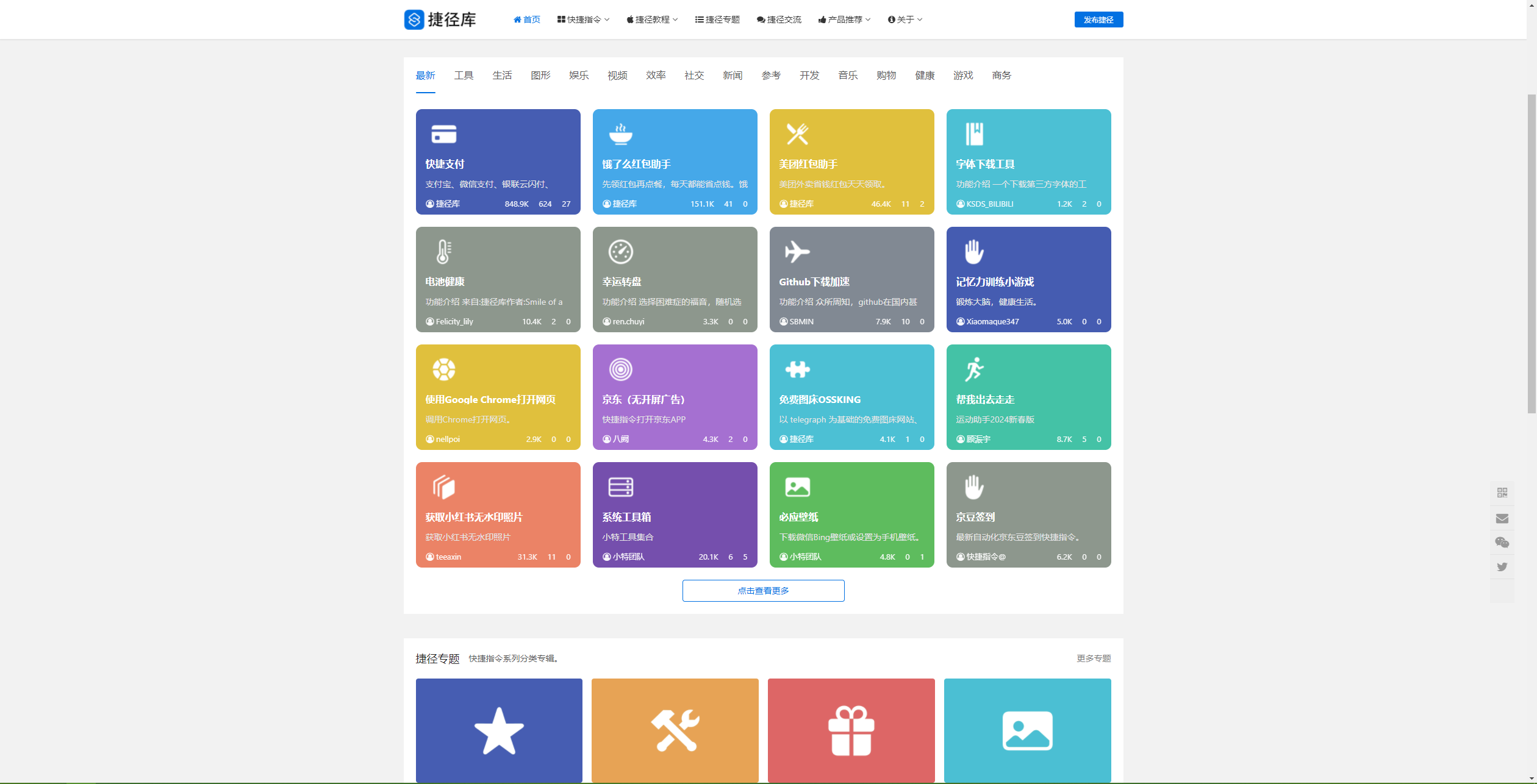Open the 系统工具箱 card title
Screen dimensions: 1537x784
[x=626, y=517]
